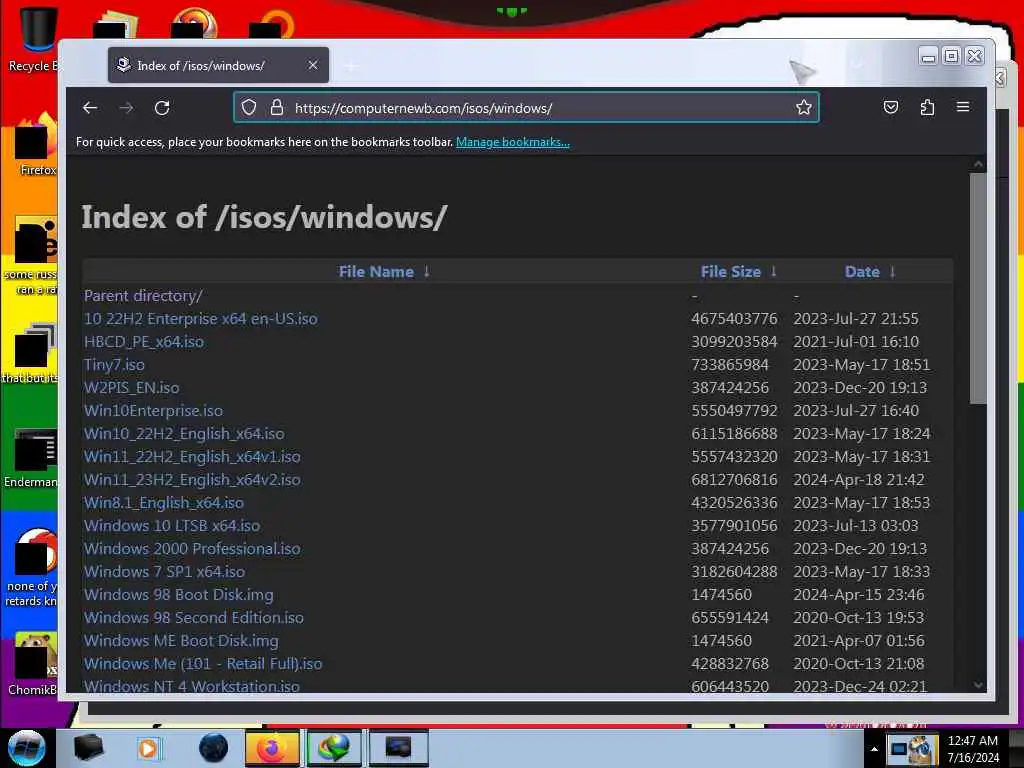Image resolution: width=1024 pixels, height=768 pixels.
Task: Download Windows 2000 Professional.iso
Action: point(192,549)
